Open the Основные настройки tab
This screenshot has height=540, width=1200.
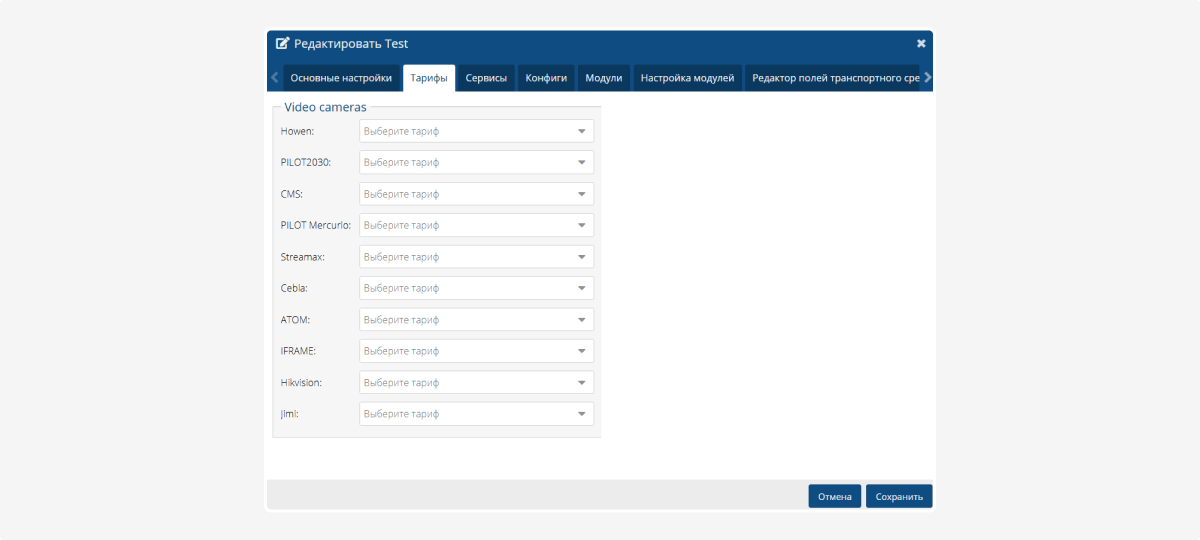coord(341,78)
